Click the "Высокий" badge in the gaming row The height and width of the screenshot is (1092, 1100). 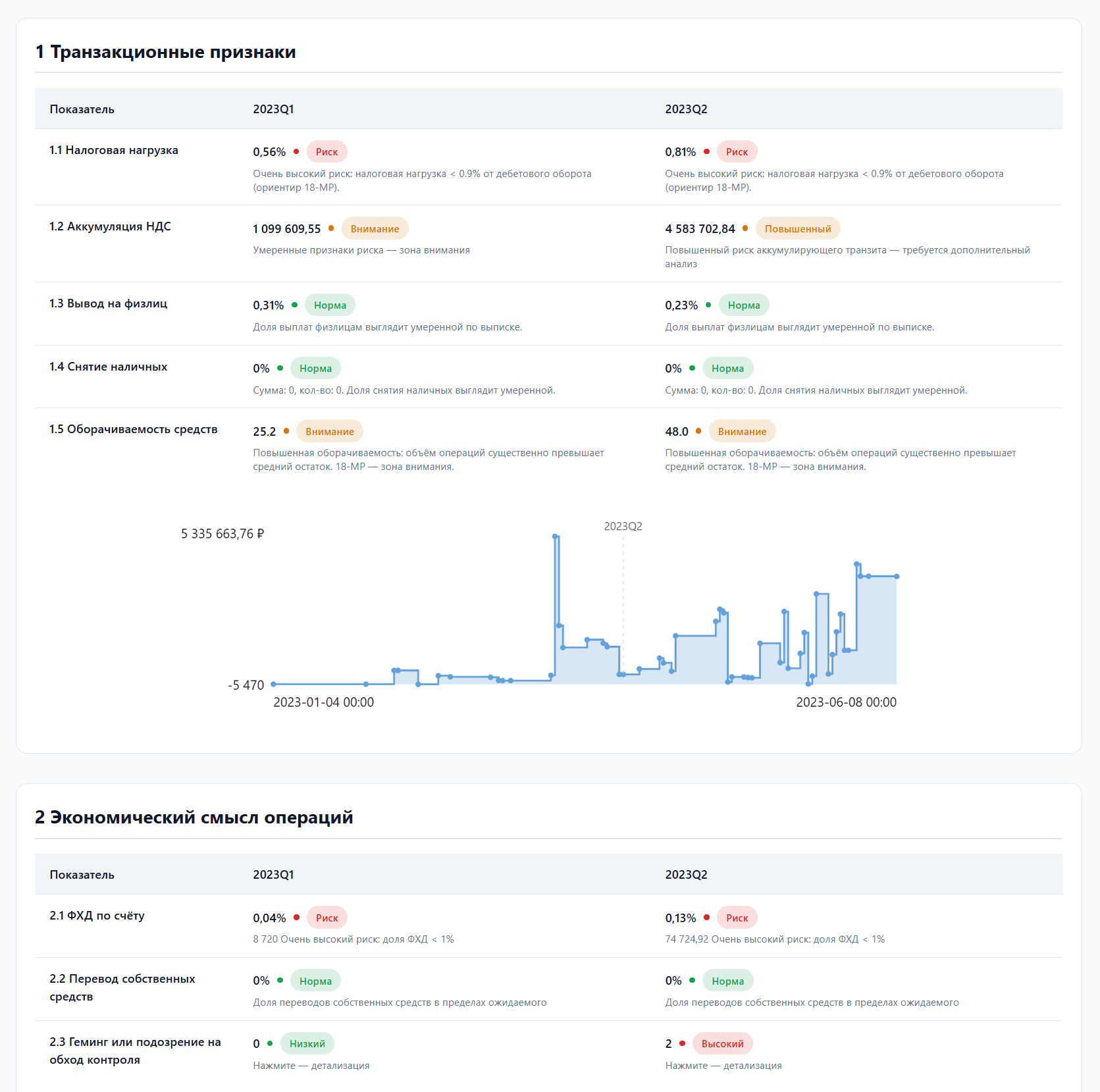[722, 1043]
